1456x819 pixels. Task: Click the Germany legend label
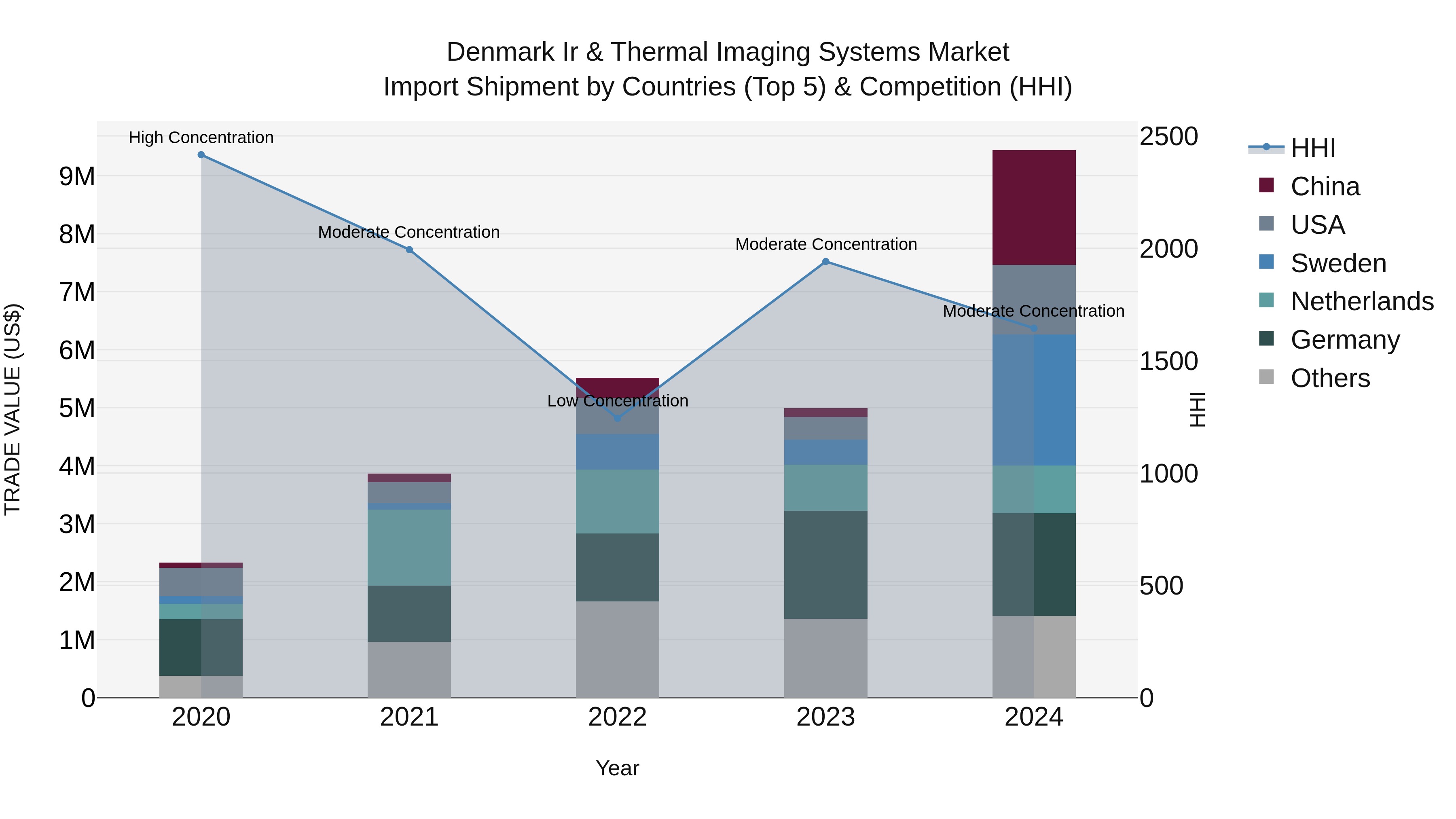(1346, 340)
